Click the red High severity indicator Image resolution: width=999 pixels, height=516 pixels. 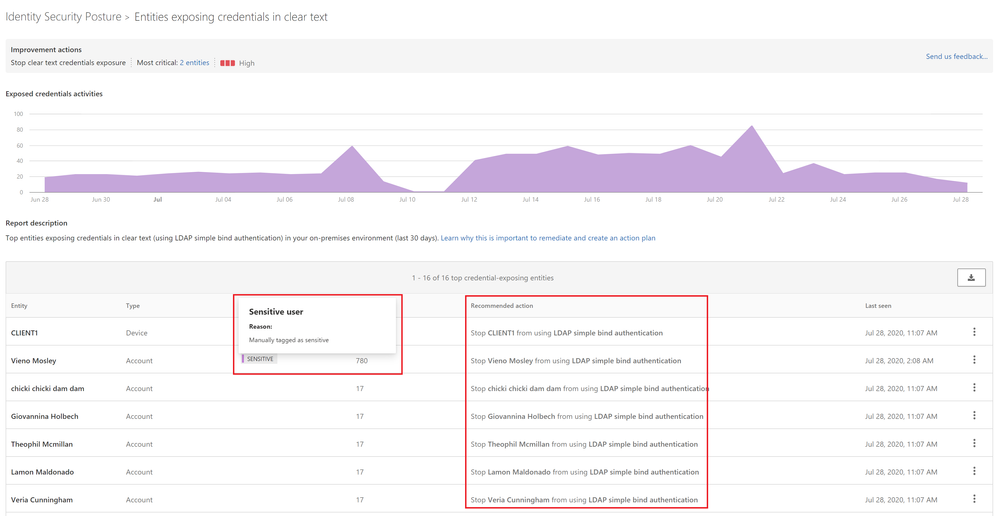[227, 63]
